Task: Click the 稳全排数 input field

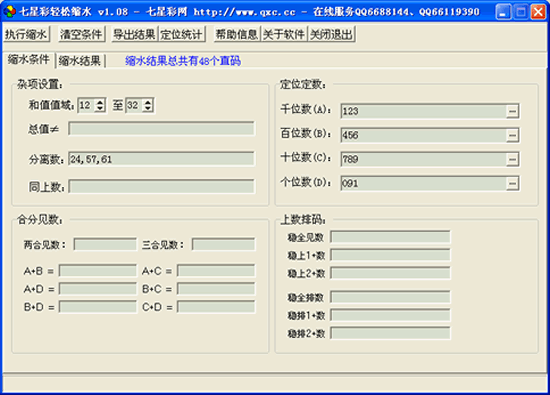Action: click(390, 297)
